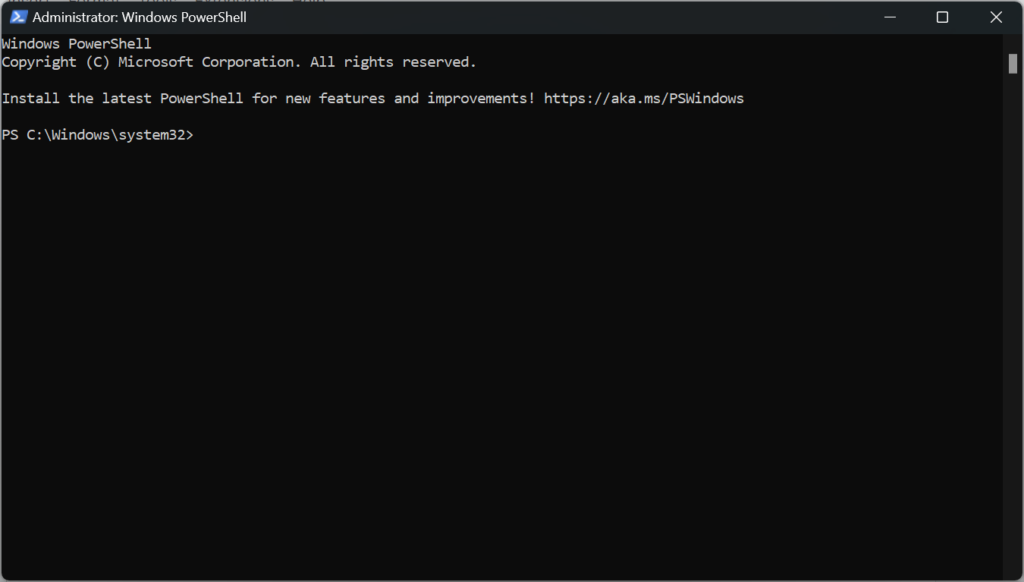Click 'system32' in the prompt path
Viewport: 1024px width, 582px height.
coord(152,135)
